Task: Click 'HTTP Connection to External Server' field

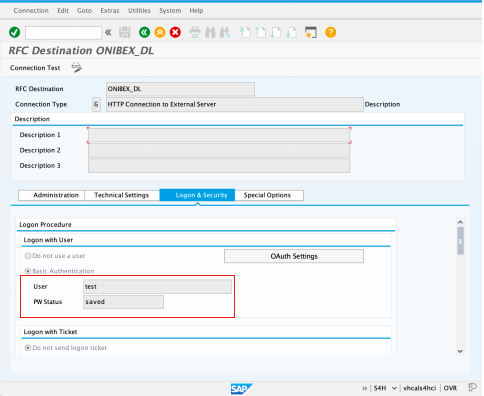Action: (235, 105)
